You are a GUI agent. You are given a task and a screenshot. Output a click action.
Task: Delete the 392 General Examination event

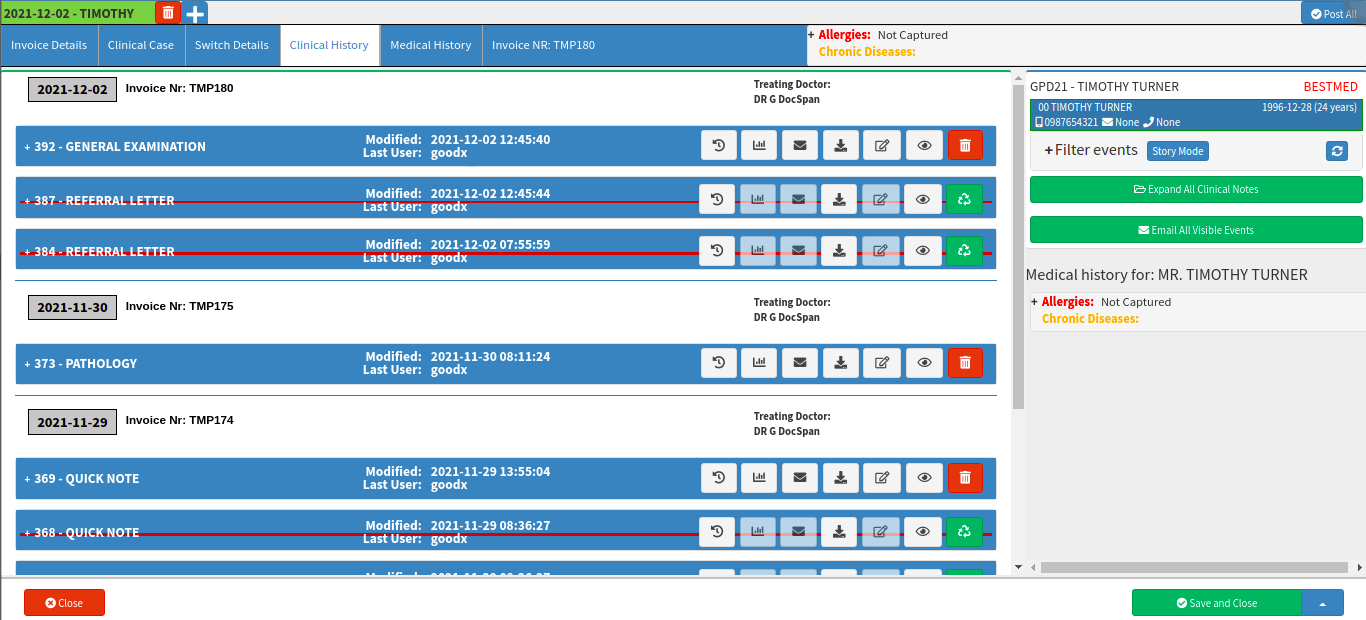[x=965, y=146]
